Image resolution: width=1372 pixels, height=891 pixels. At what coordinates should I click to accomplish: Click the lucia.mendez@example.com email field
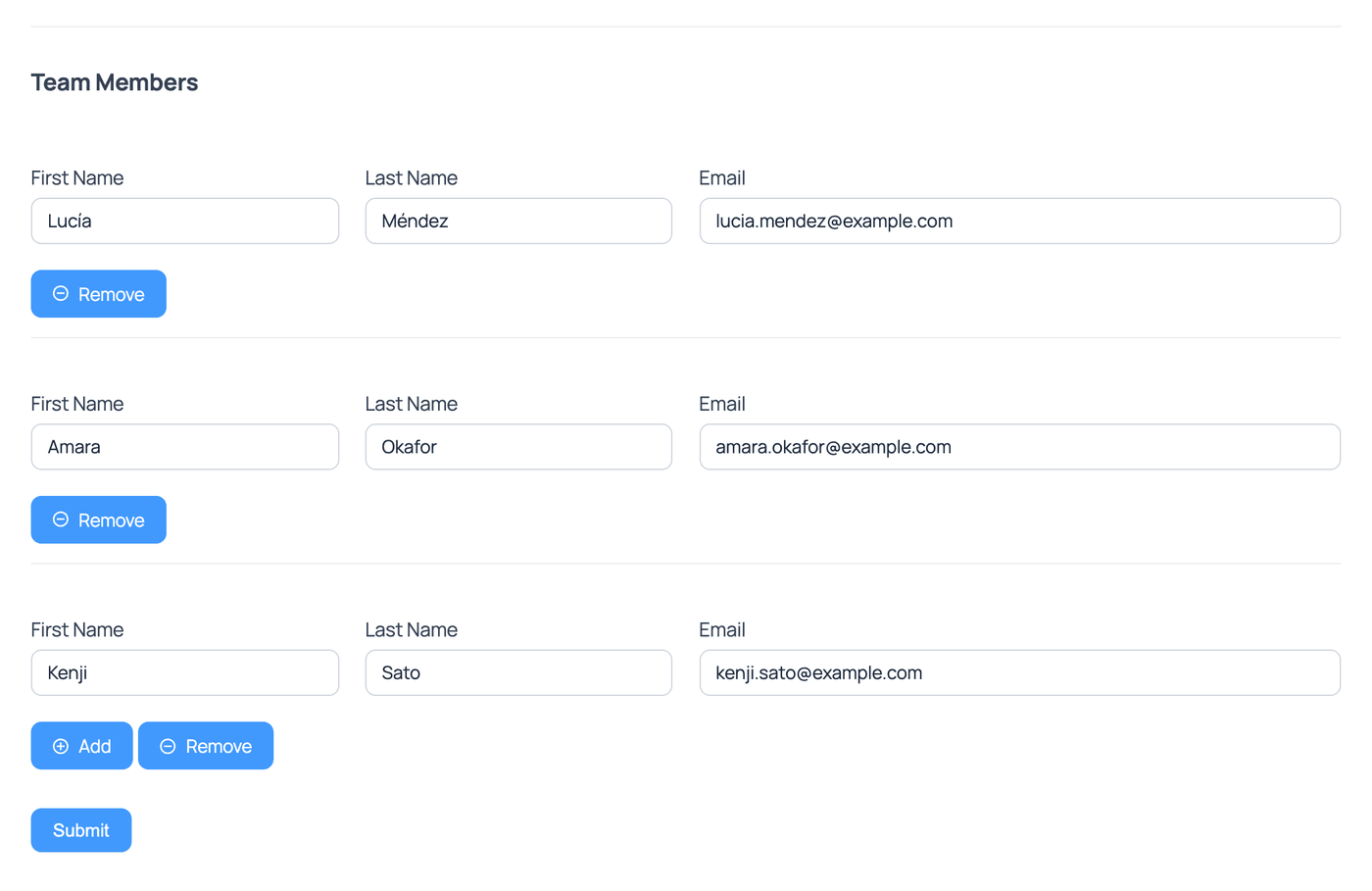click(1020, 221)
